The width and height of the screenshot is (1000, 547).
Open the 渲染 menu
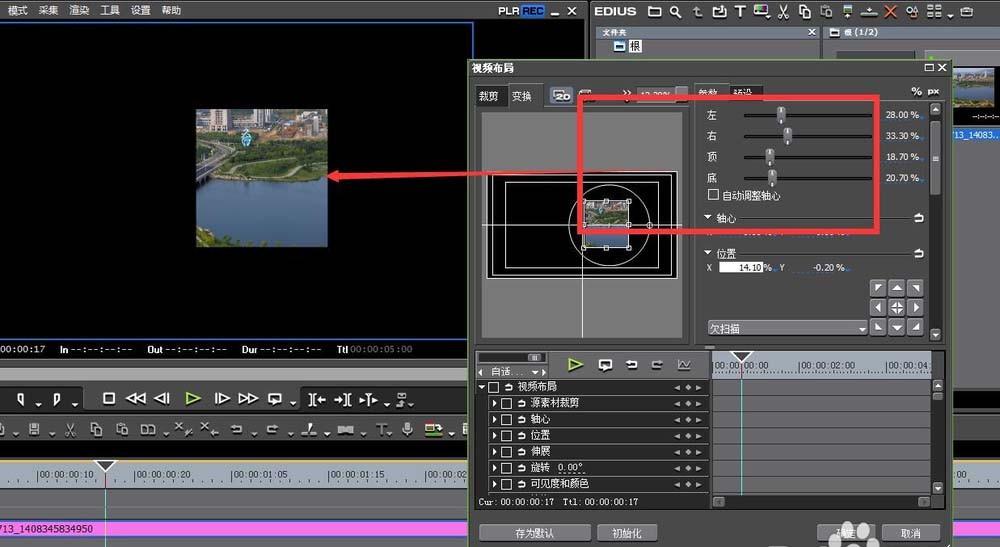click(x=79, y=10)
